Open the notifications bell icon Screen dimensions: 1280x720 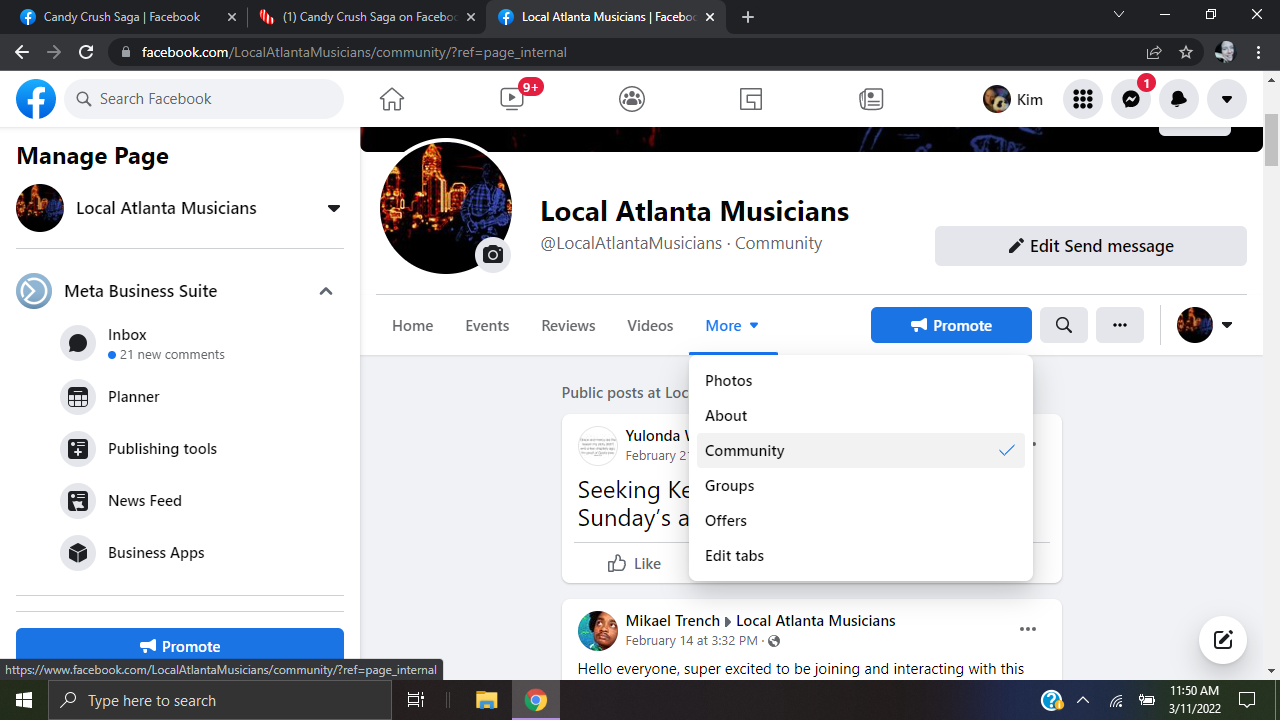pyautogui.click(x=1179, y=99)
